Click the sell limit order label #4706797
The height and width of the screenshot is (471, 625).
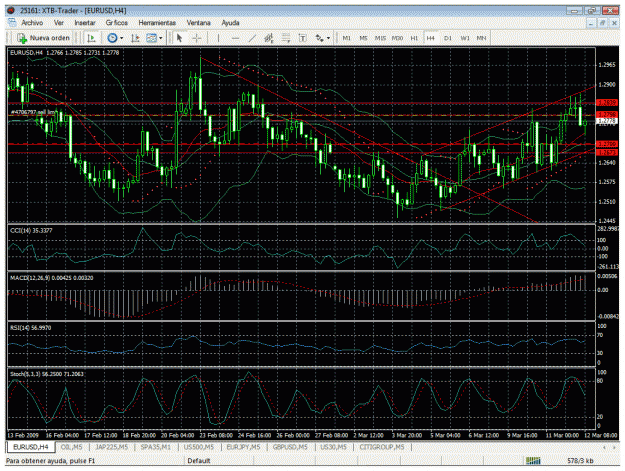coord(32,112)
